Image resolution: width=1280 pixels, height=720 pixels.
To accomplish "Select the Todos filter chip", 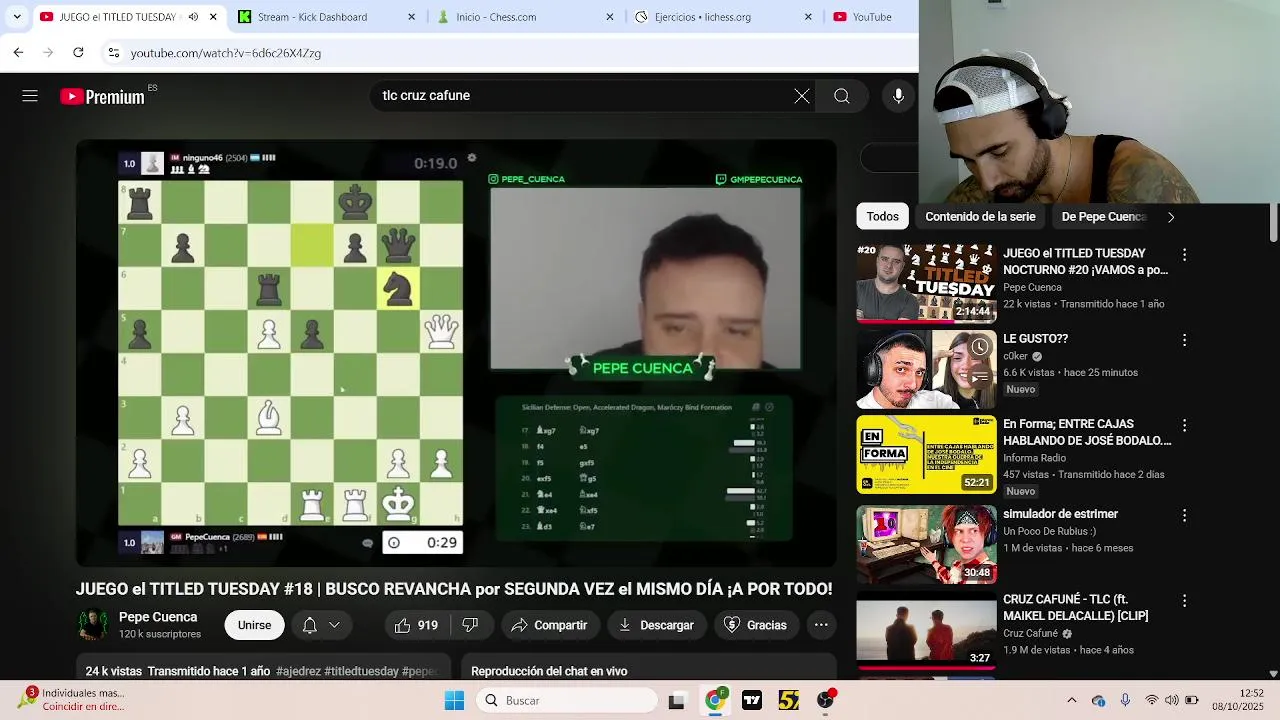I will pos(882,216).
